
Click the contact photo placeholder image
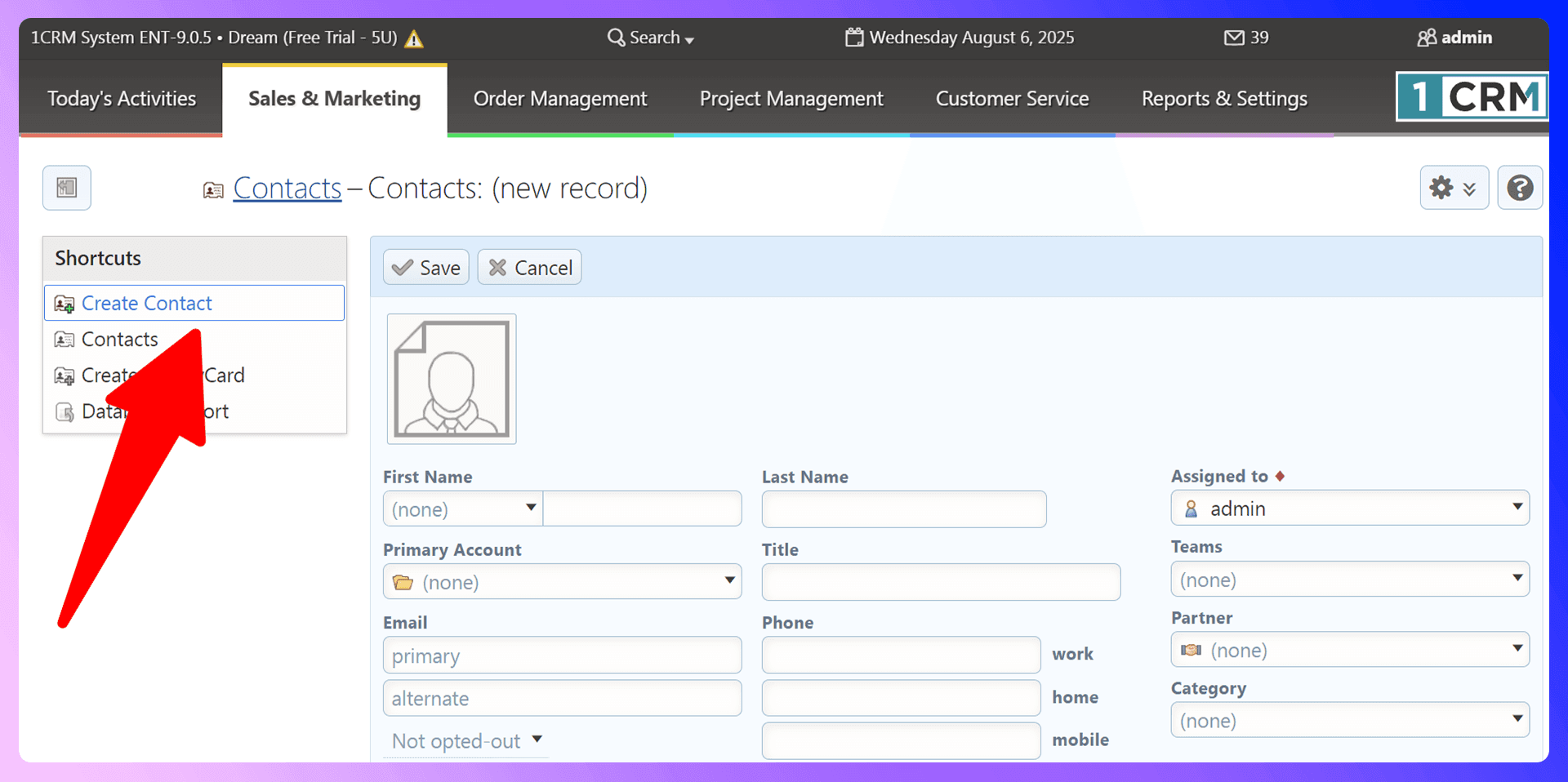pos(452,379)
